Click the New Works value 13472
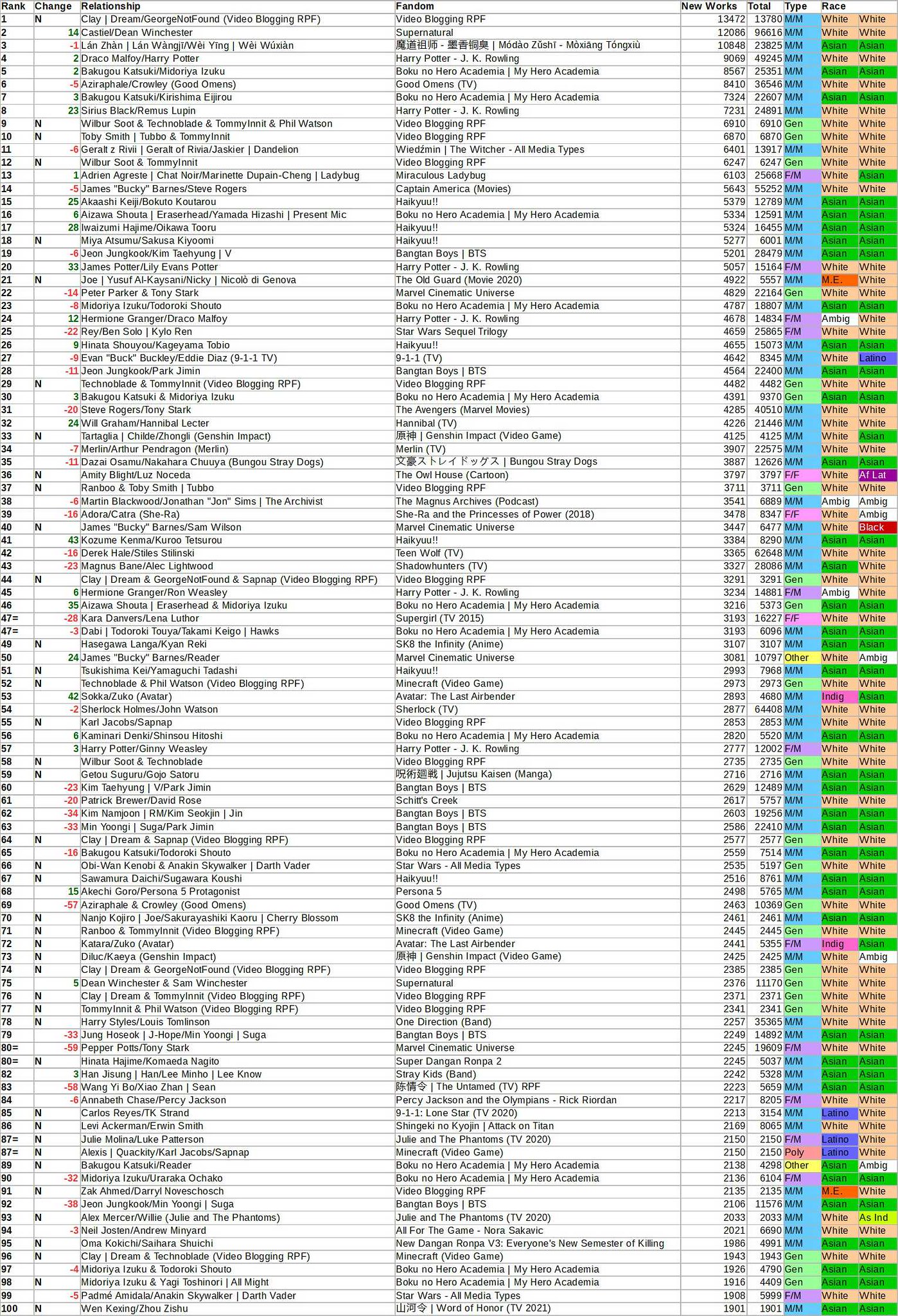The height and width of the screenshot is (1316, 898). [x=713, y=19]
